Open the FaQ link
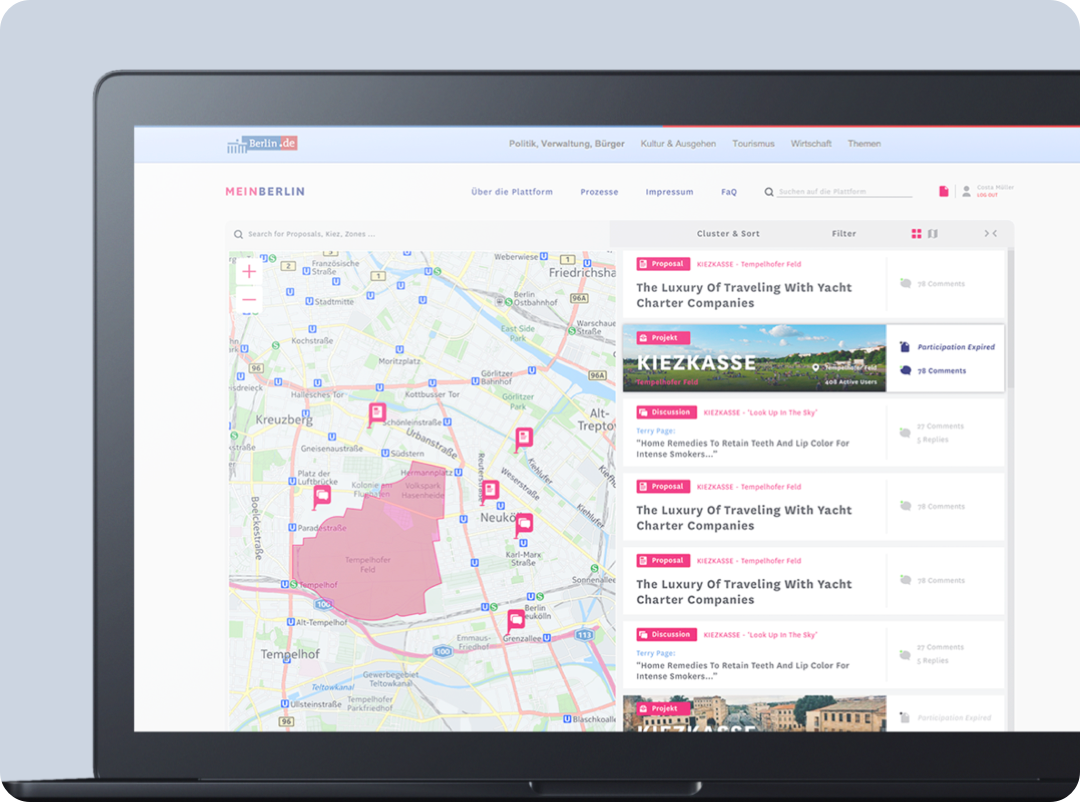 click(x=729, y=192)
